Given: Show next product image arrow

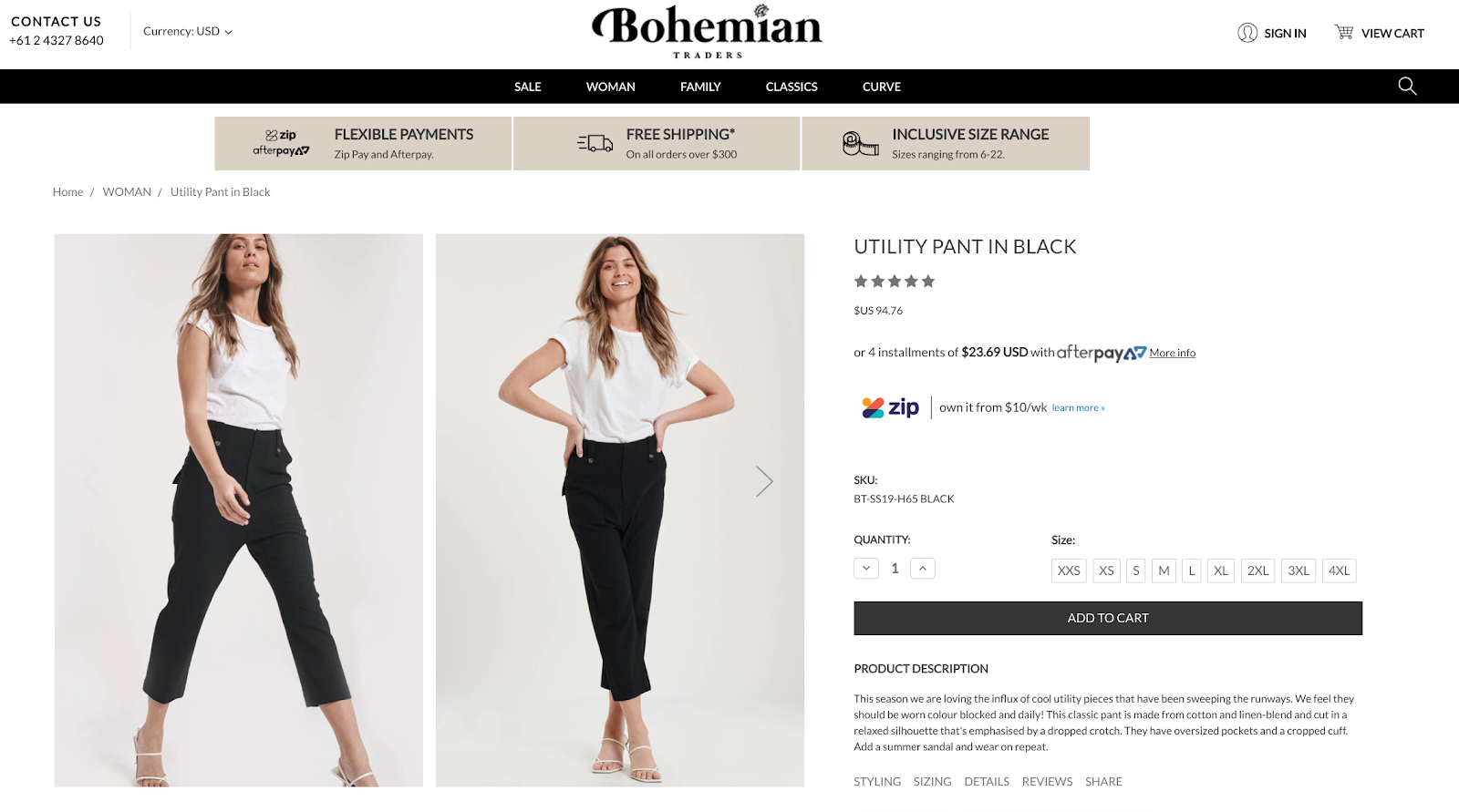Looking at the screenshot, I should [764, 481].
